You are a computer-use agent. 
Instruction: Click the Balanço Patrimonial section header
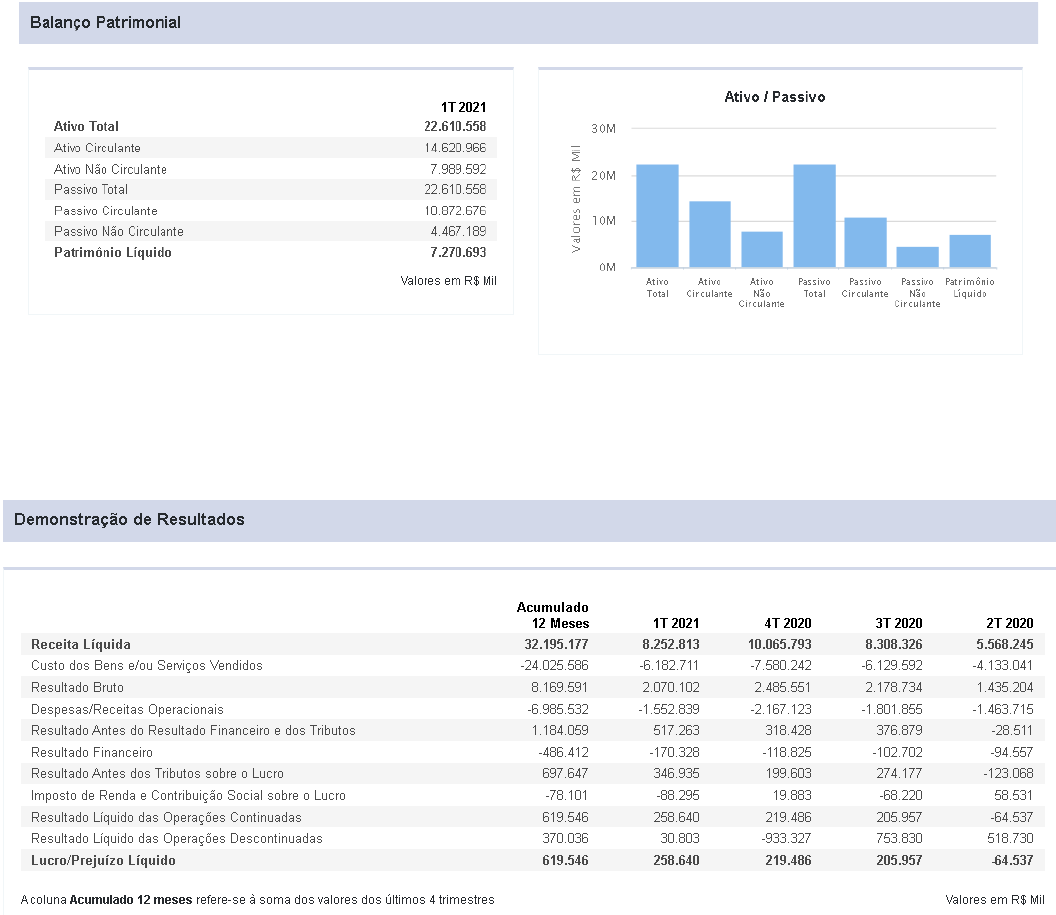pos(105,22)
